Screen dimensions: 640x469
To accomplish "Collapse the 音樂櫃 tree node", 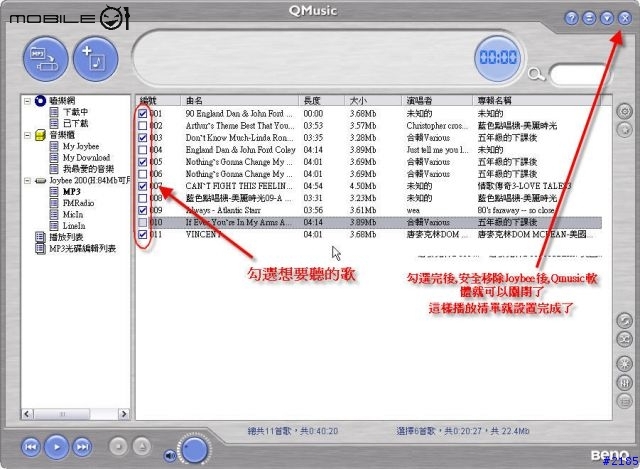I will (27, 135).
